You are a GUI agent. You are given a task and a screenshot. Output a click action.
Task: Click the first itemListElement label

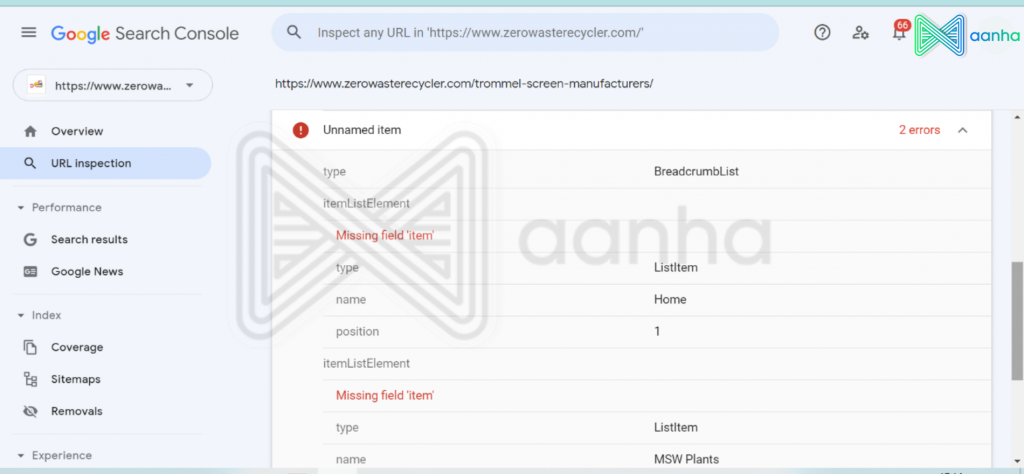(x=366, y=204)
